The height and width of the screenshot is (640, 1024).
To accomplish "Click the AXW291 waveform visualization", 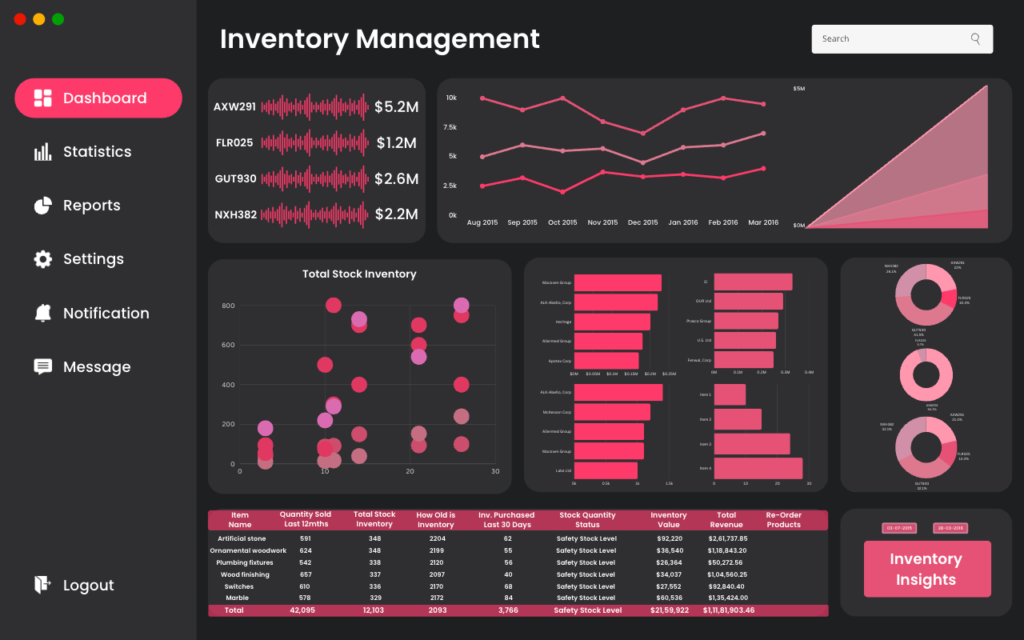I will tap(316, 106).
